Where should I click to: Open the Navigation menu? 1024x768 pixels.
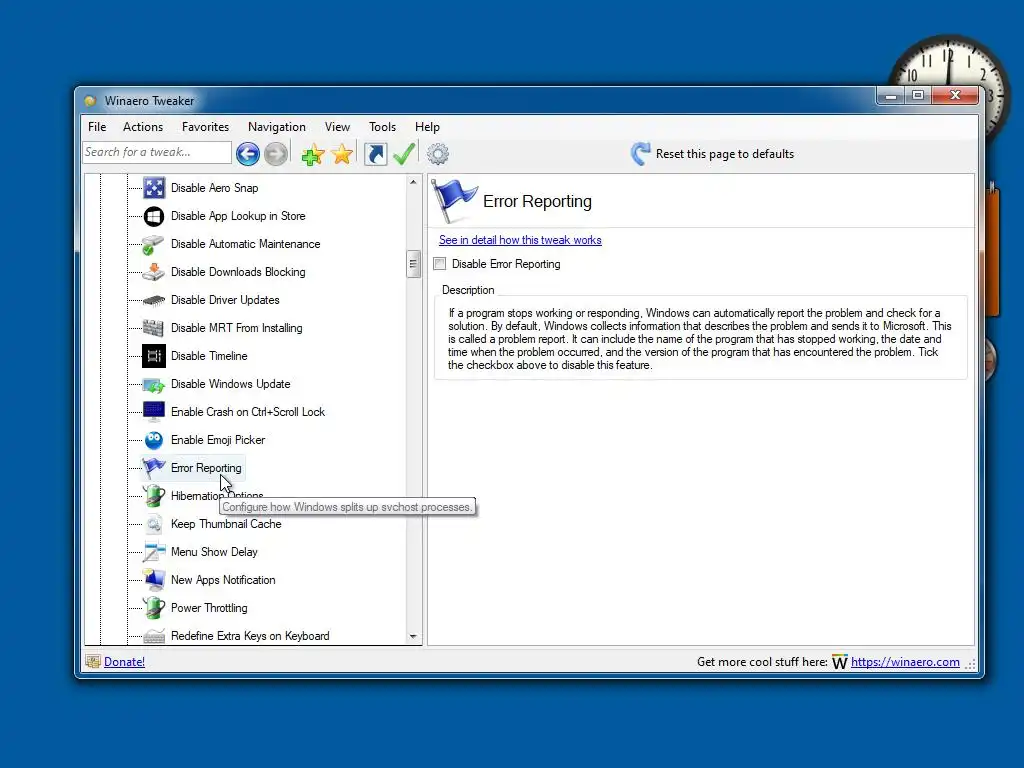point(277,127)
